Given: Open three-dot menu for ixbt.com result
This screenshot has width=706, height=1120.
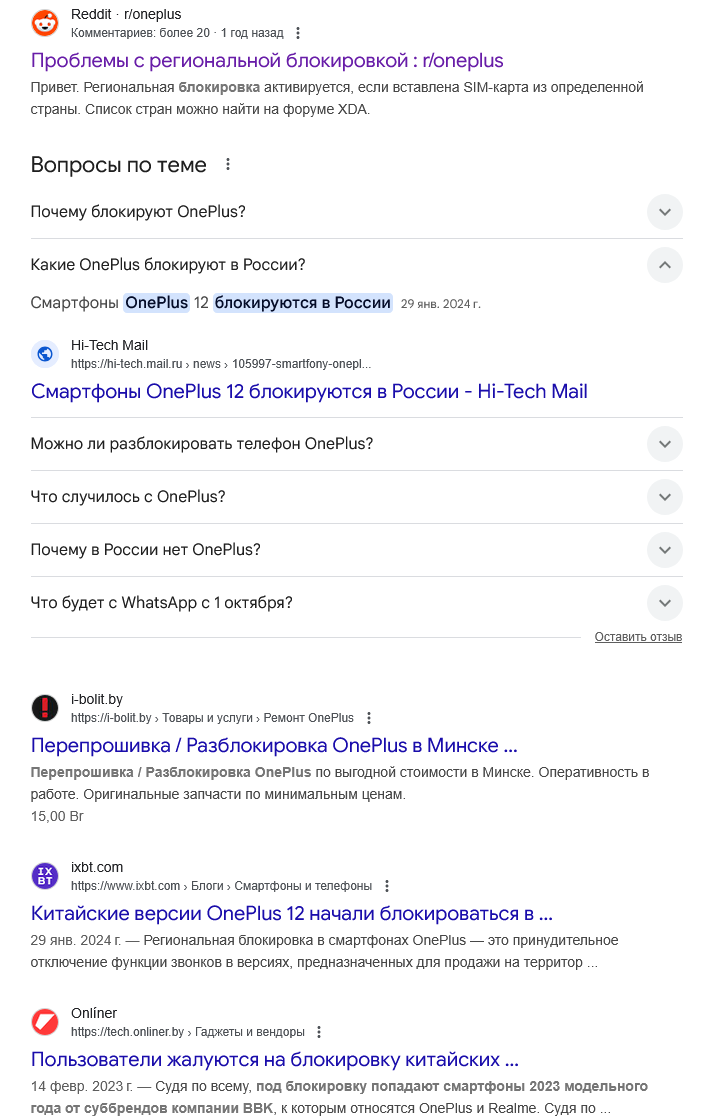Looking at the screenshot, I should (x=387, y=886).
